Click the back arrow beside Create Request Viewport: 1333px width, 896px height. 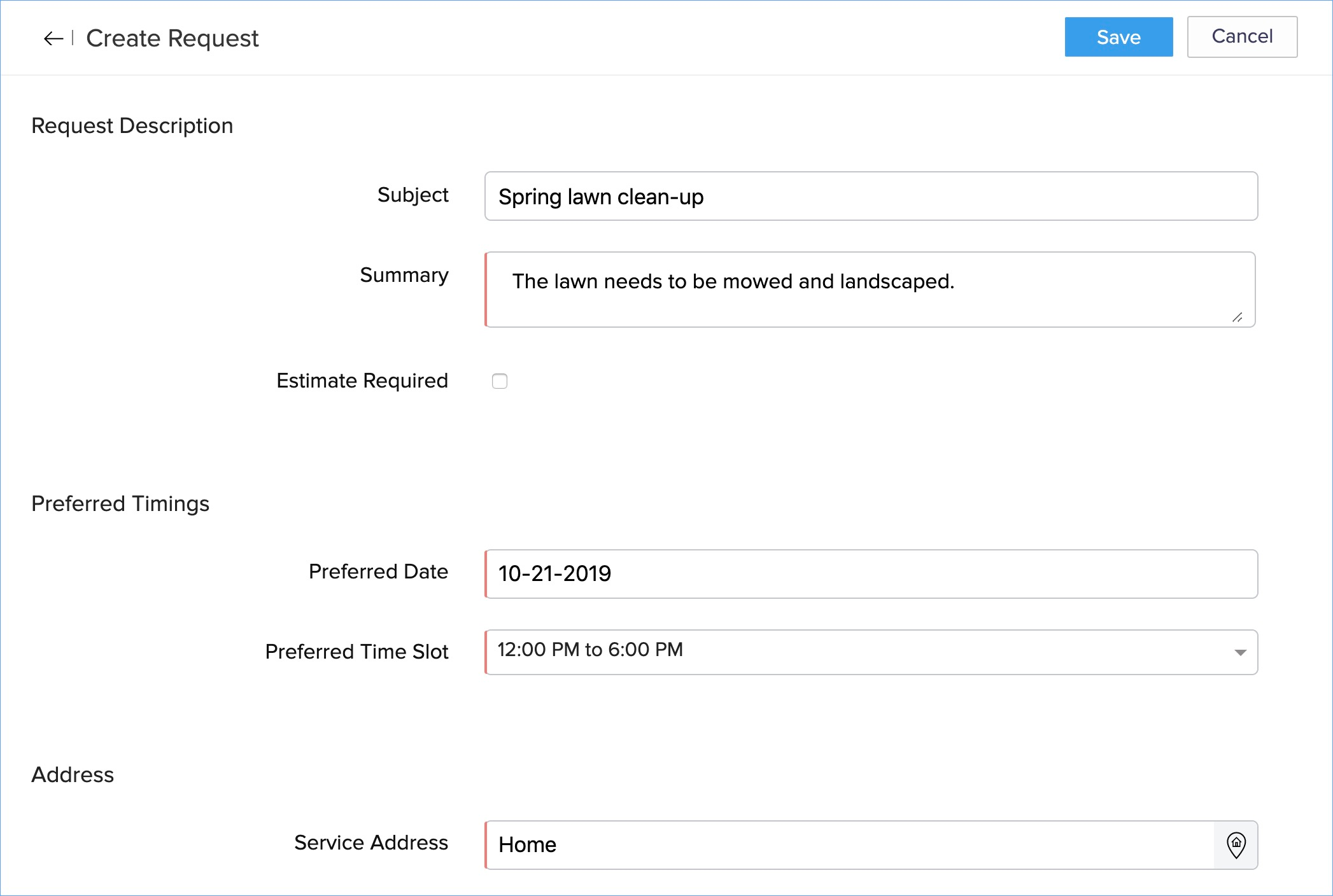[53, 39]
